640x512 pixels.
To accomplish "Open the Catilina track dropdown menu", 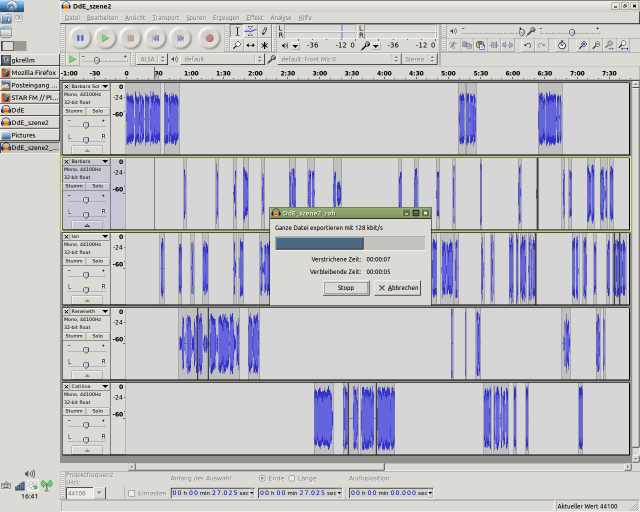I will pos(105,387).
